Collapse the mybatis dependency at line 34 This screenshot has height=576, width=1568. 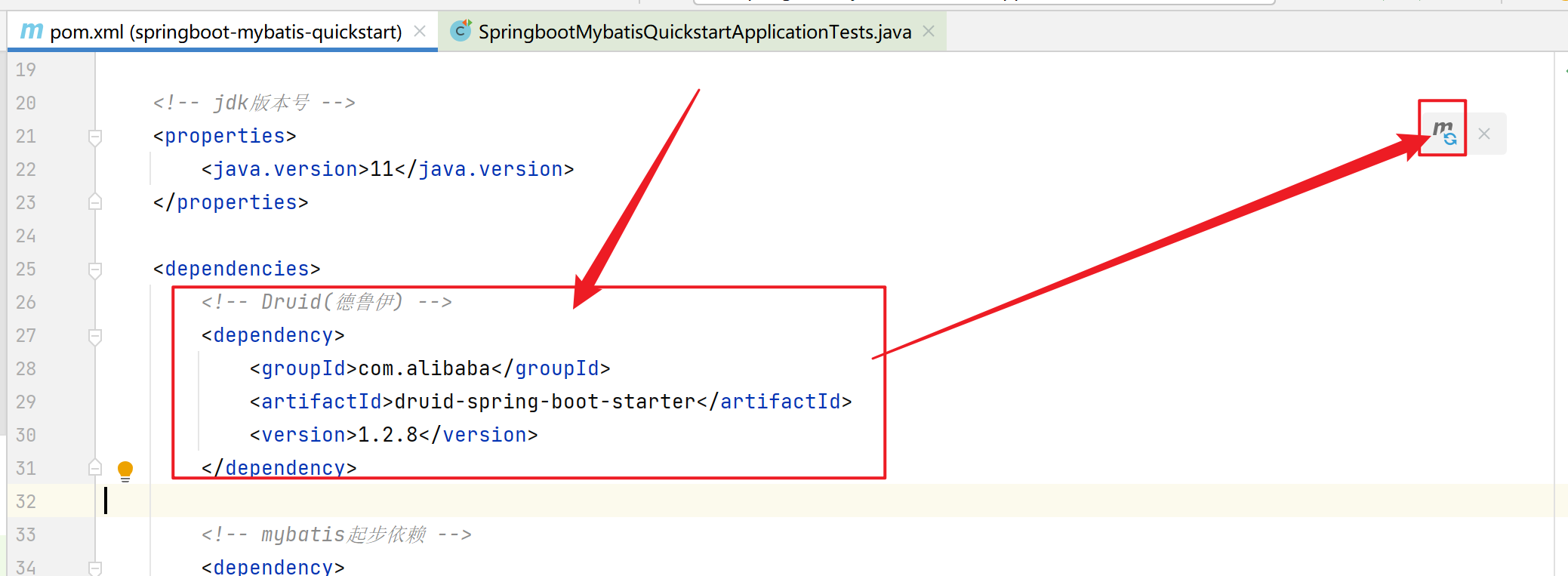pyautogui.click(x=95, y=567)
